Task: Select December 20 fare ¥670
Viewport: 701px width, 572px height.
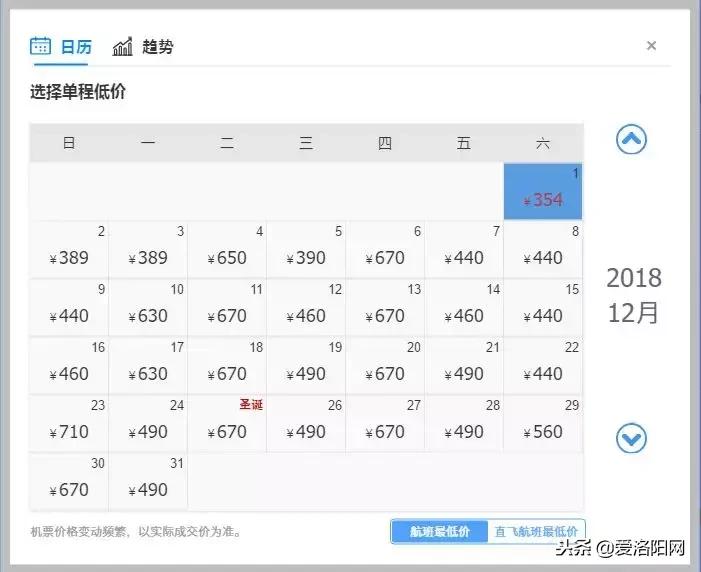Action: tap(385, 365)
